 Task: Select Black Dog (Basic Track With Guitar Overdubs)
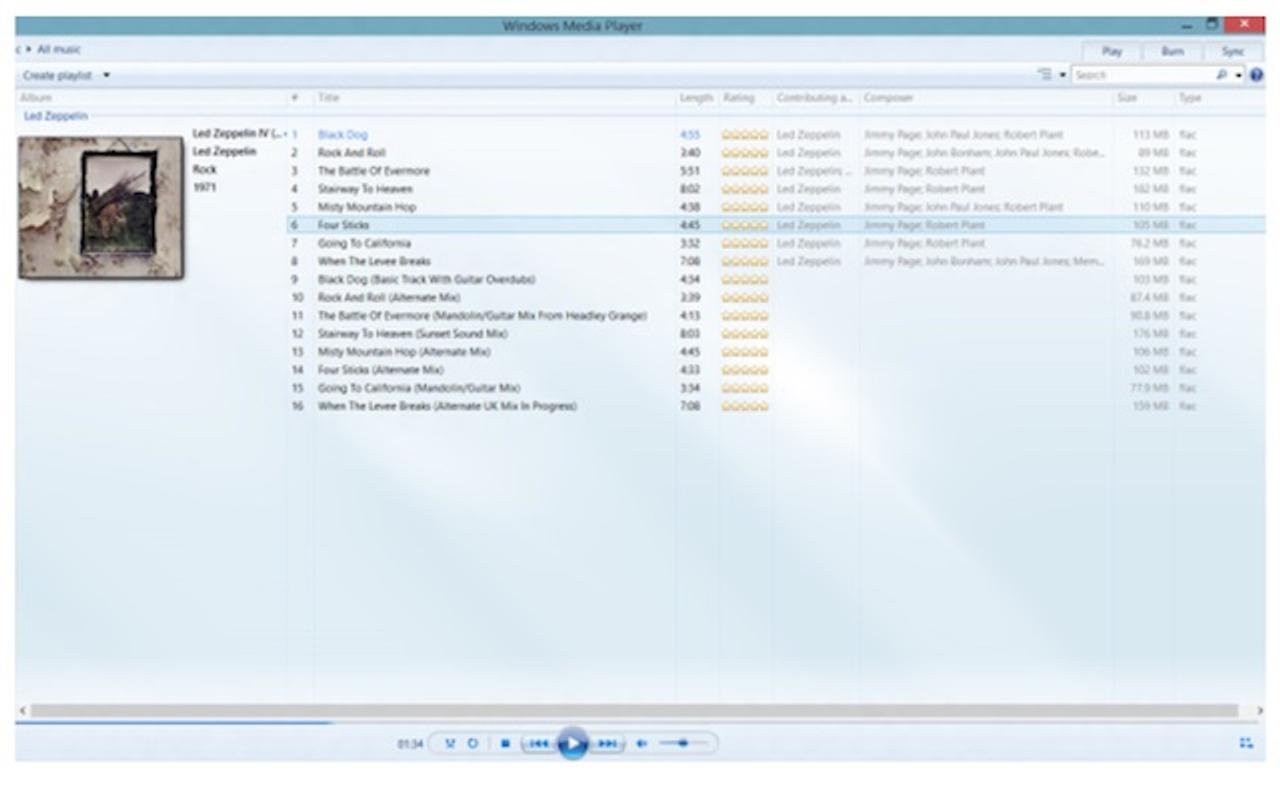426,279
